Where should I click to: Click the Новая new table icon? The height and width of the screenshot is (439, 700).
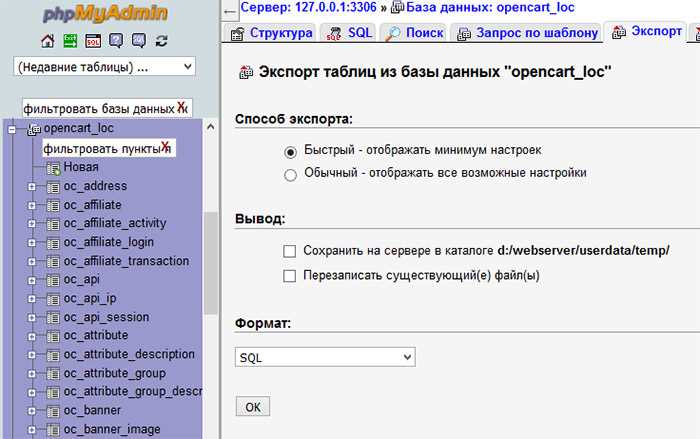[53, 168]
